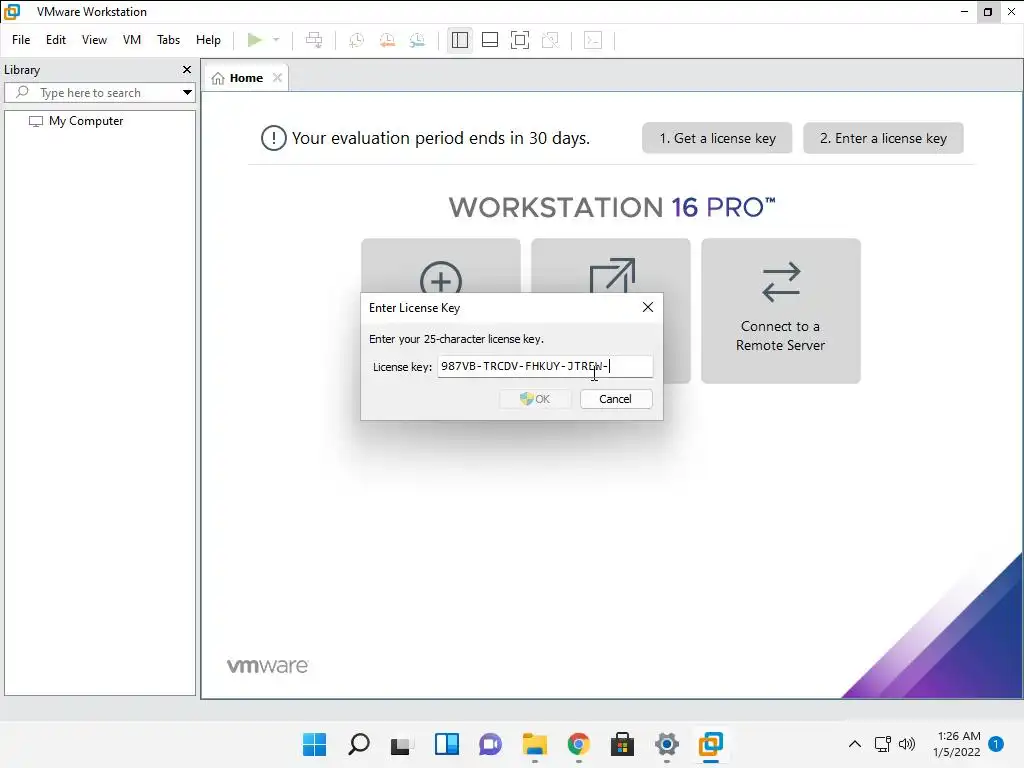Open the Edit menu

56,40
